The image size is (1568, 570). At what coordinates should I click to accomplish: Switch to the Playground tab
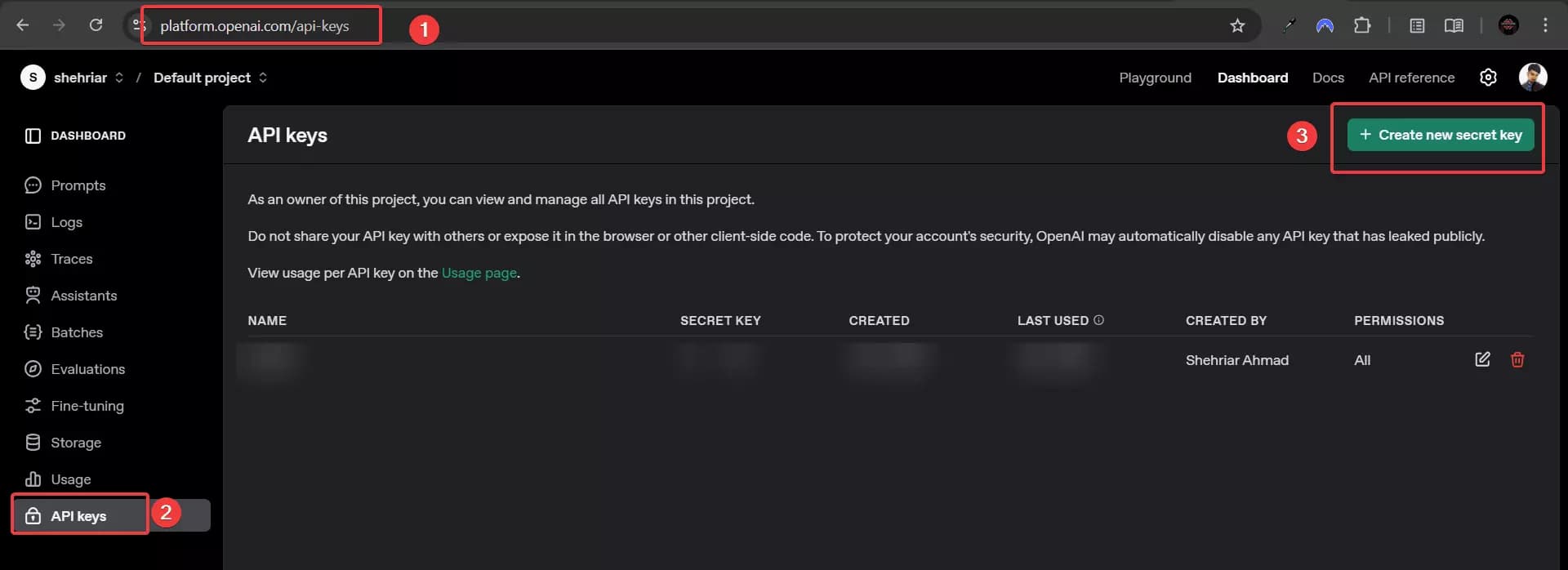1155,78
